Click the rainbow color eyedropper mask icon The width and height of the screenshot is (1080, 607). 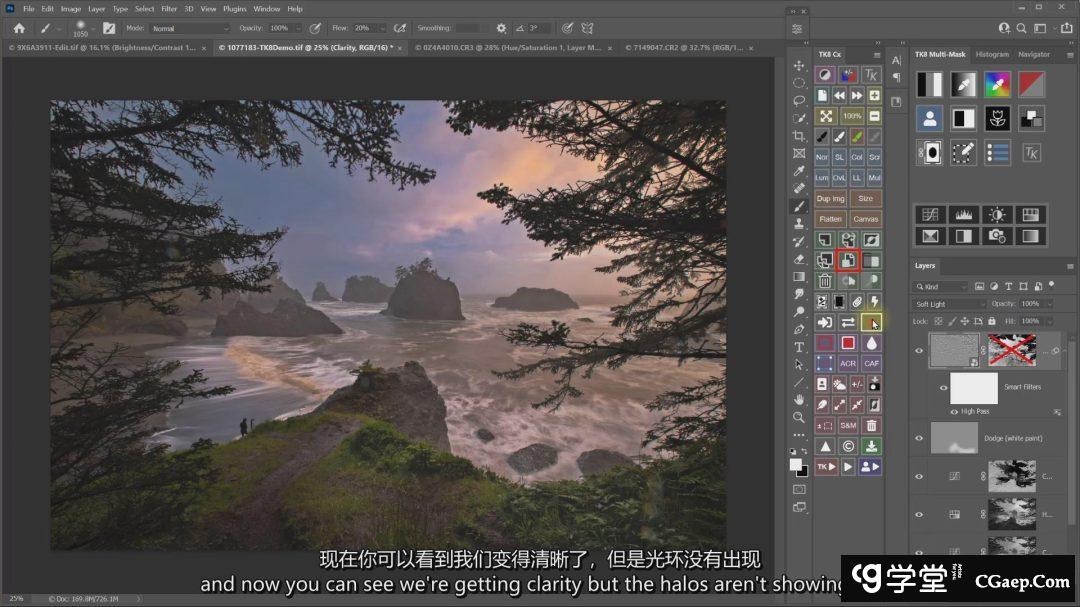point(996,84)
